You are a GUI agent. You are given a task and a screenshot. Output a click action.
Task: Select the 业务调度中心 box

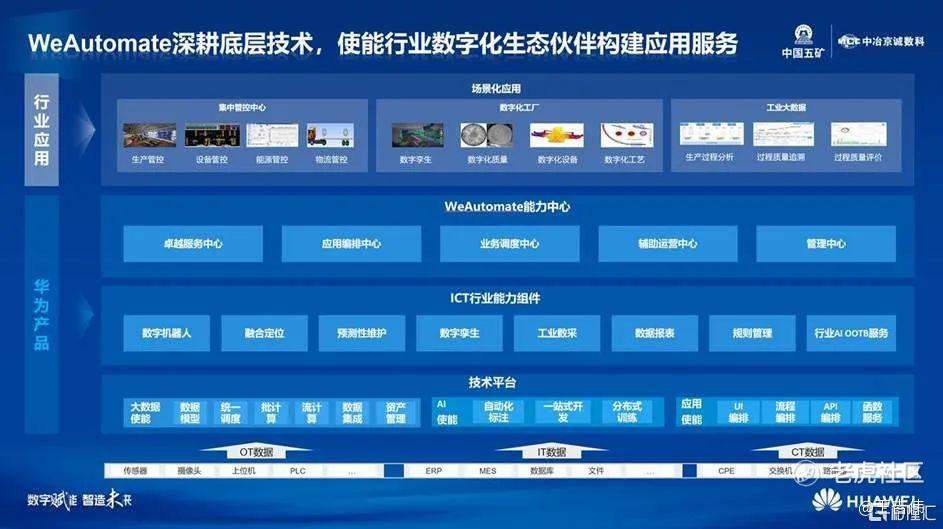(509, 243)
